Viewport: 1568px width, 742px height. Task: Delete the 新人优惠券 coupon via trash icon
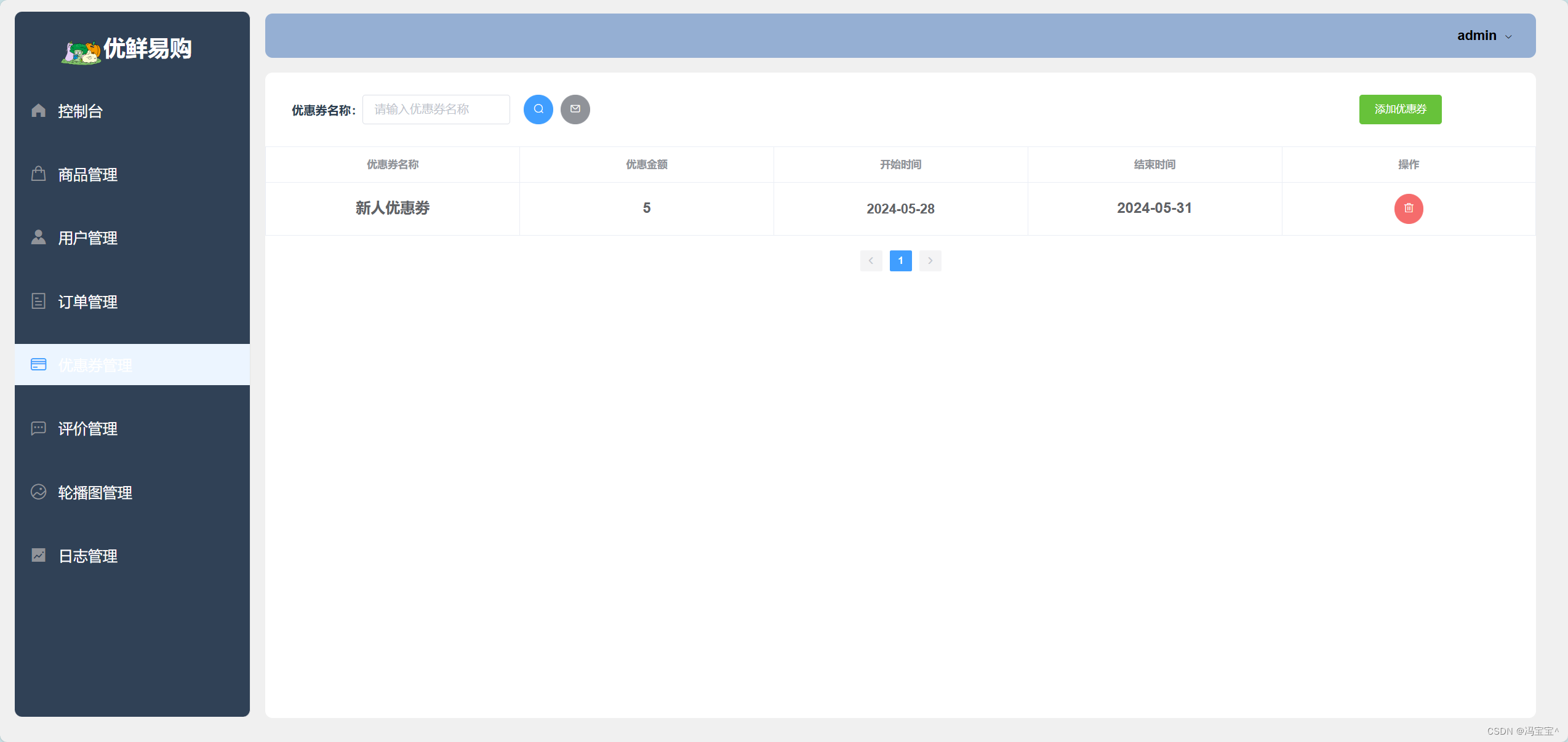coord(1408,209)
